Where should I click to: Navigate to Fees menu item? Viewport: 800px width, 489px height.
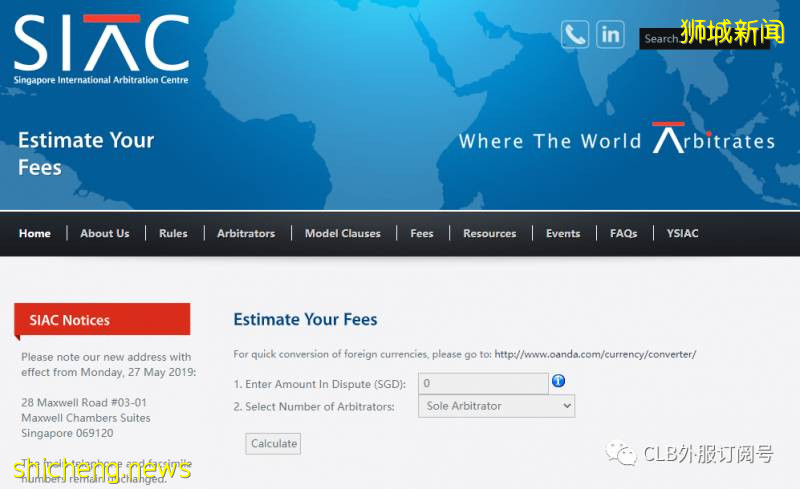coord(422,233)
